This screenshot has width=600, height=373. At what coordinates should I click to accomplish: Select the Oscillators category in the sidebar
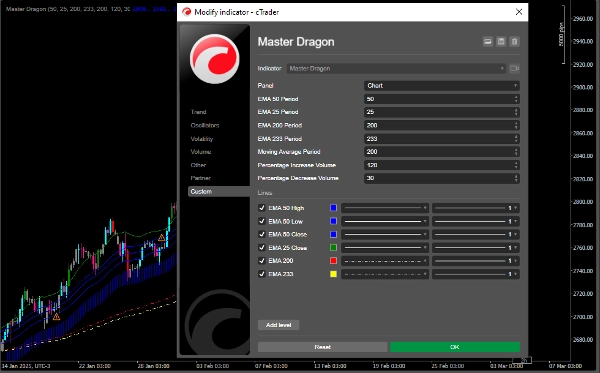(x=205, y=125)
